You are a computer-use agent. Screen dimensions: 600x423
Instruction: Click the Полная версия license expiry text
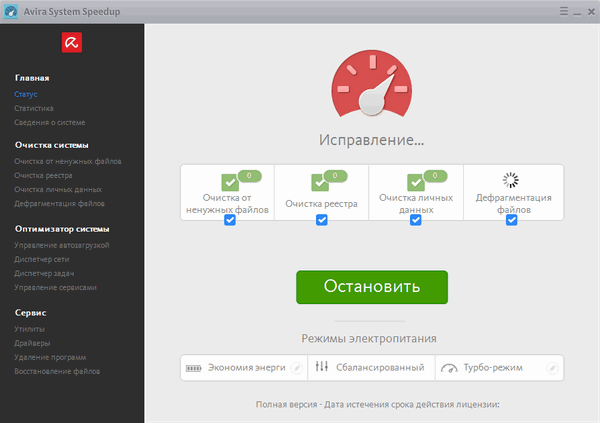tap(377, 405)
